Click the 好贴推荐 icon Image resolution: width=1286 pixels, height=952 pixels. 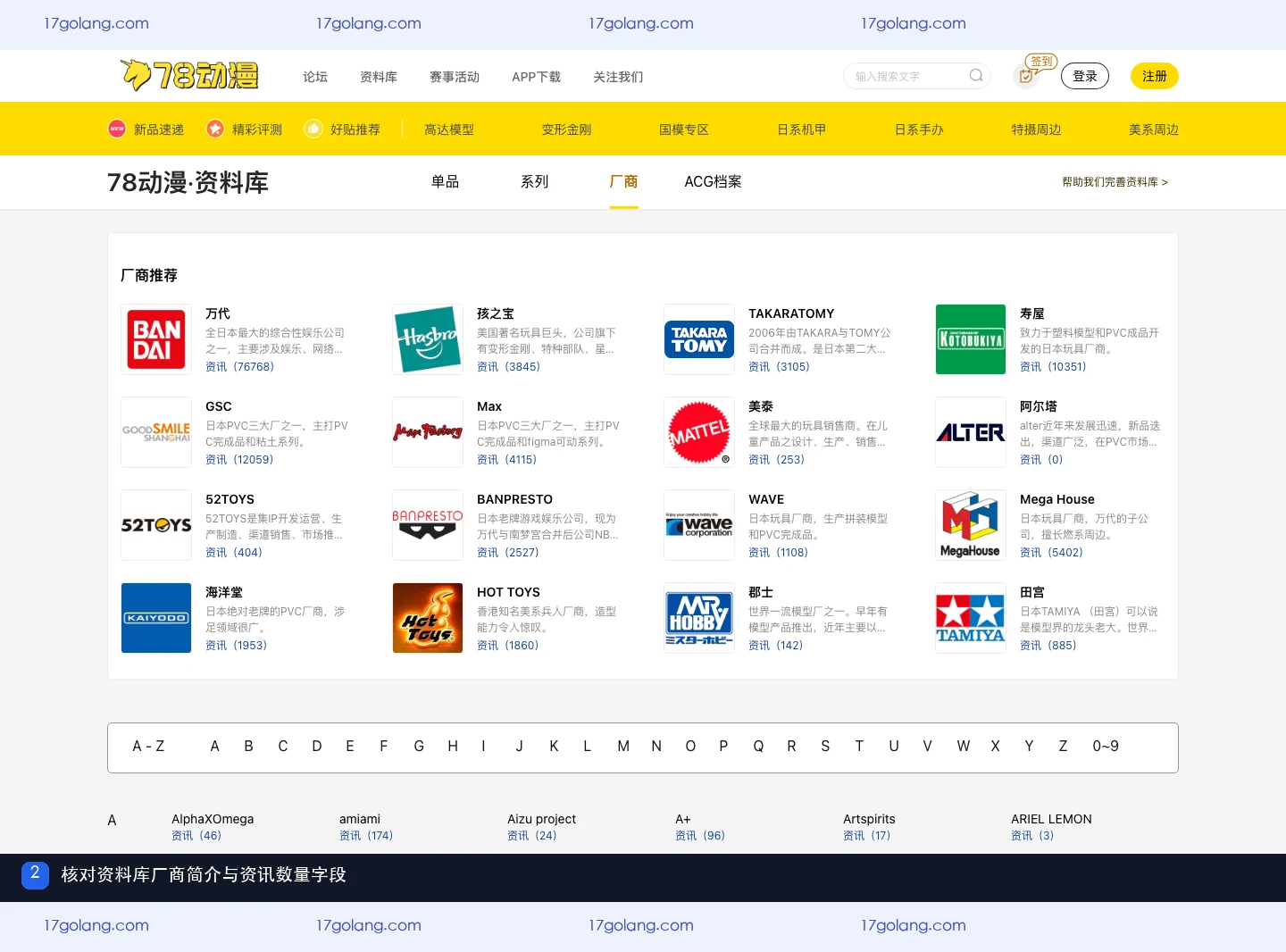(313, 129)
